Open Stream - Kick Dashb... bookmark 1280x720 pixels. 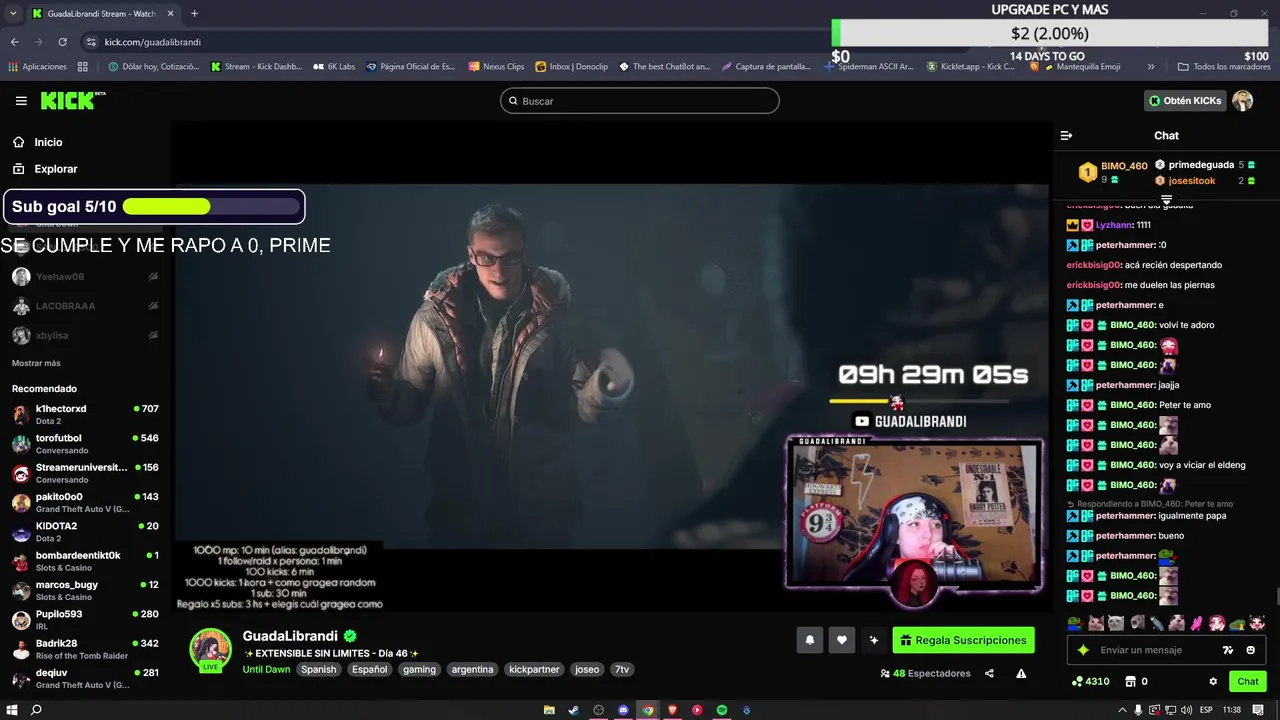click(256, 67)
